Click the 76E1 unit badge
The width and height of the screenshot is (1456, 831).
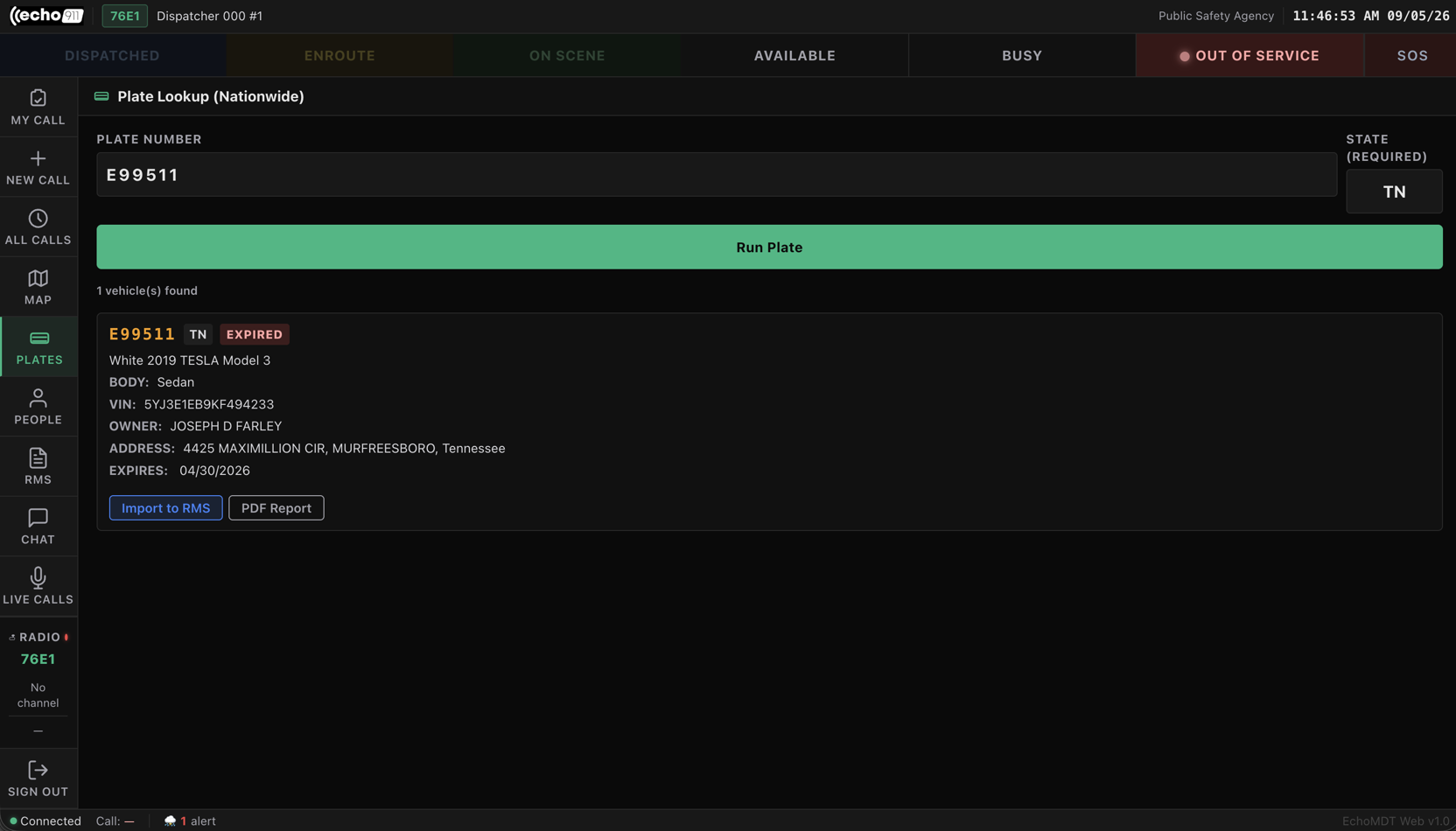(x=124, y=16)
